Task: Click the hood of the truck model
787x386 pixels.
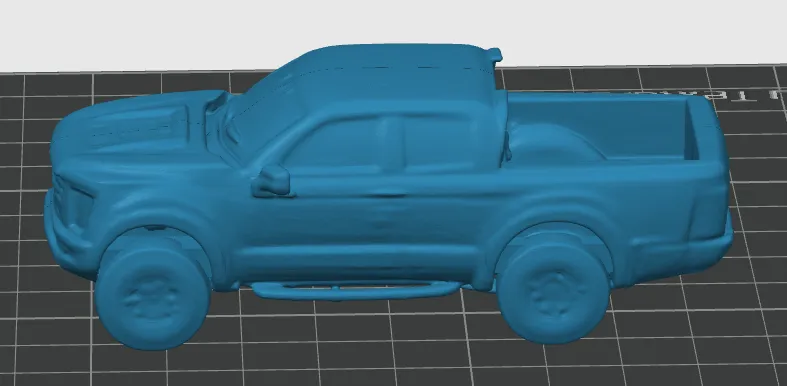Action: [x=130, y=123]
